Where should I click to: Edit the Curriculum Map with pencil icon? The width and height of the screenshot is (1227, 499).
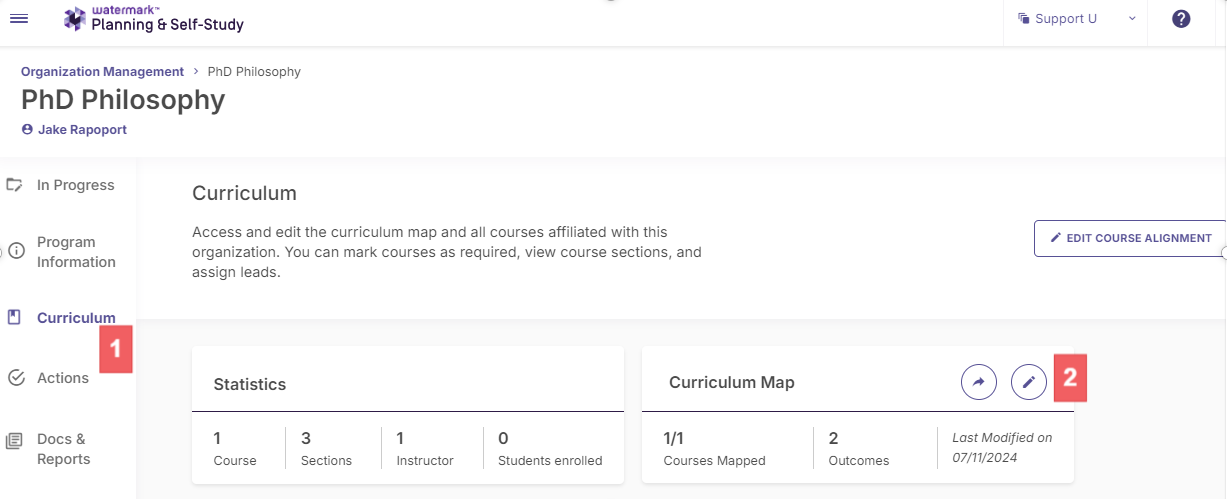pos(1029,381)
